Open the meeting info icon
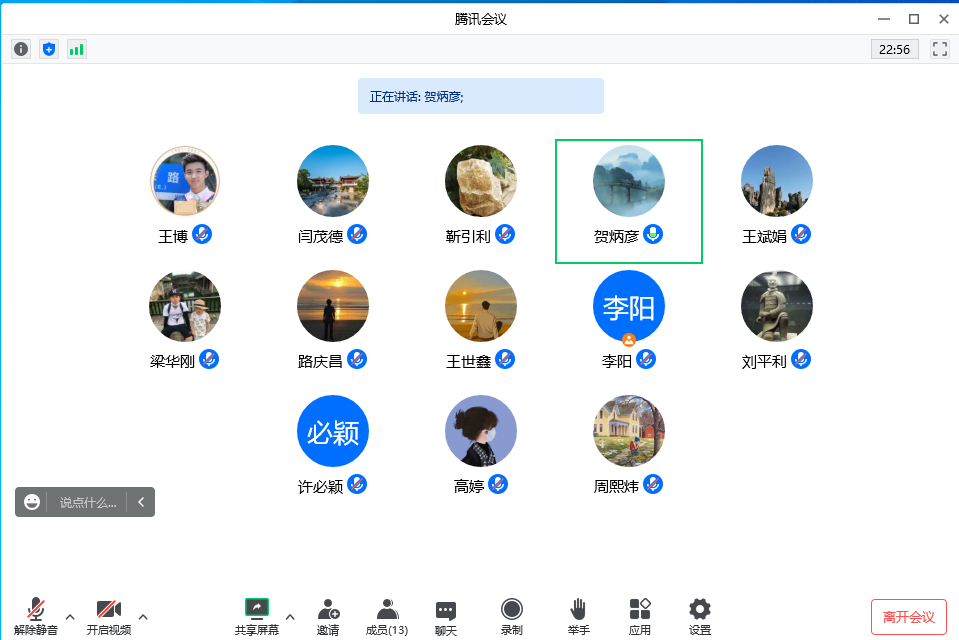Viewport: 959px width, 640px height. click(x=21, y=49)
